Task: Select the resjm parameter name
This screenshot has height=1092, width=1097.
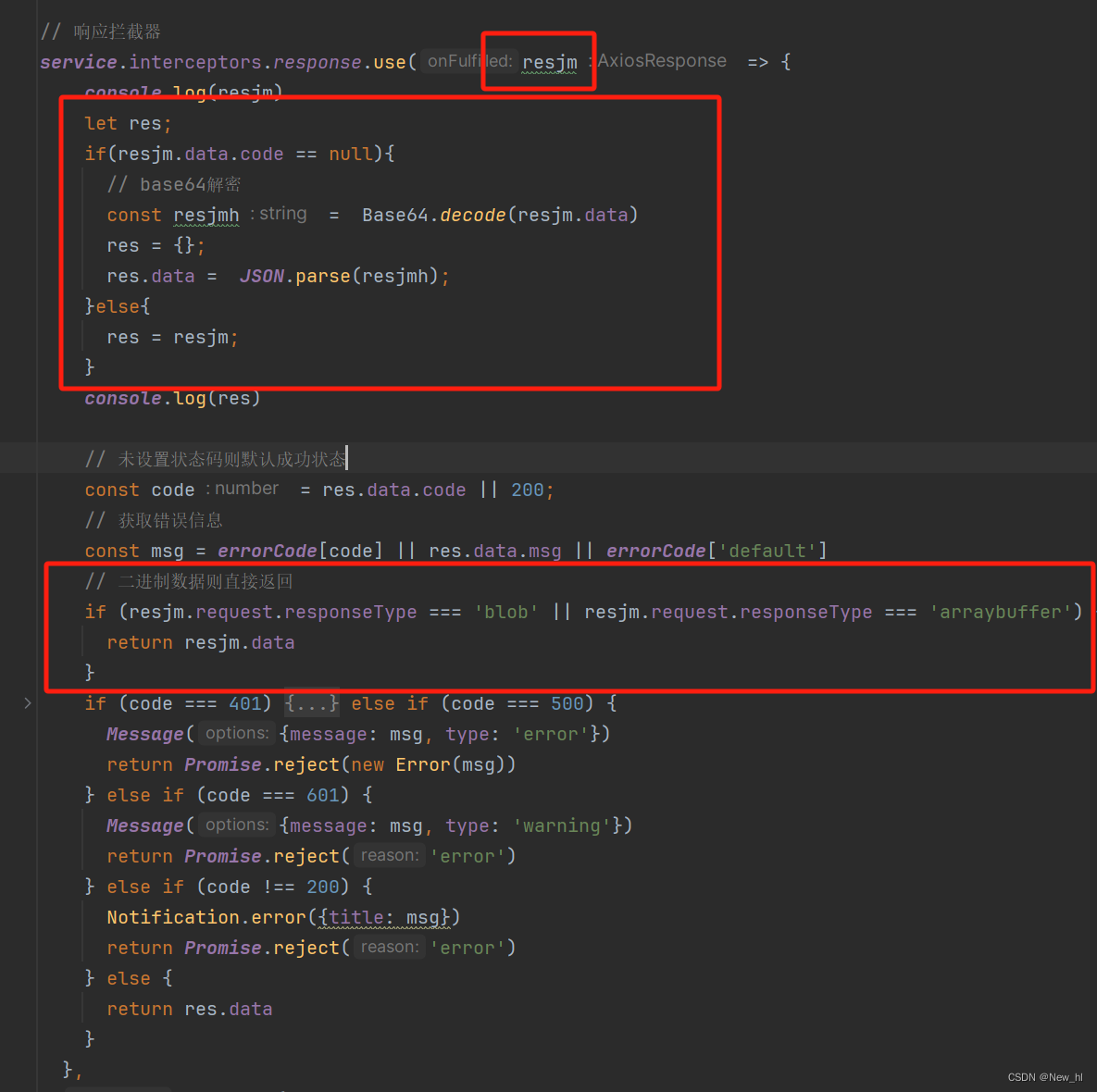Action: tap(549, 61)
